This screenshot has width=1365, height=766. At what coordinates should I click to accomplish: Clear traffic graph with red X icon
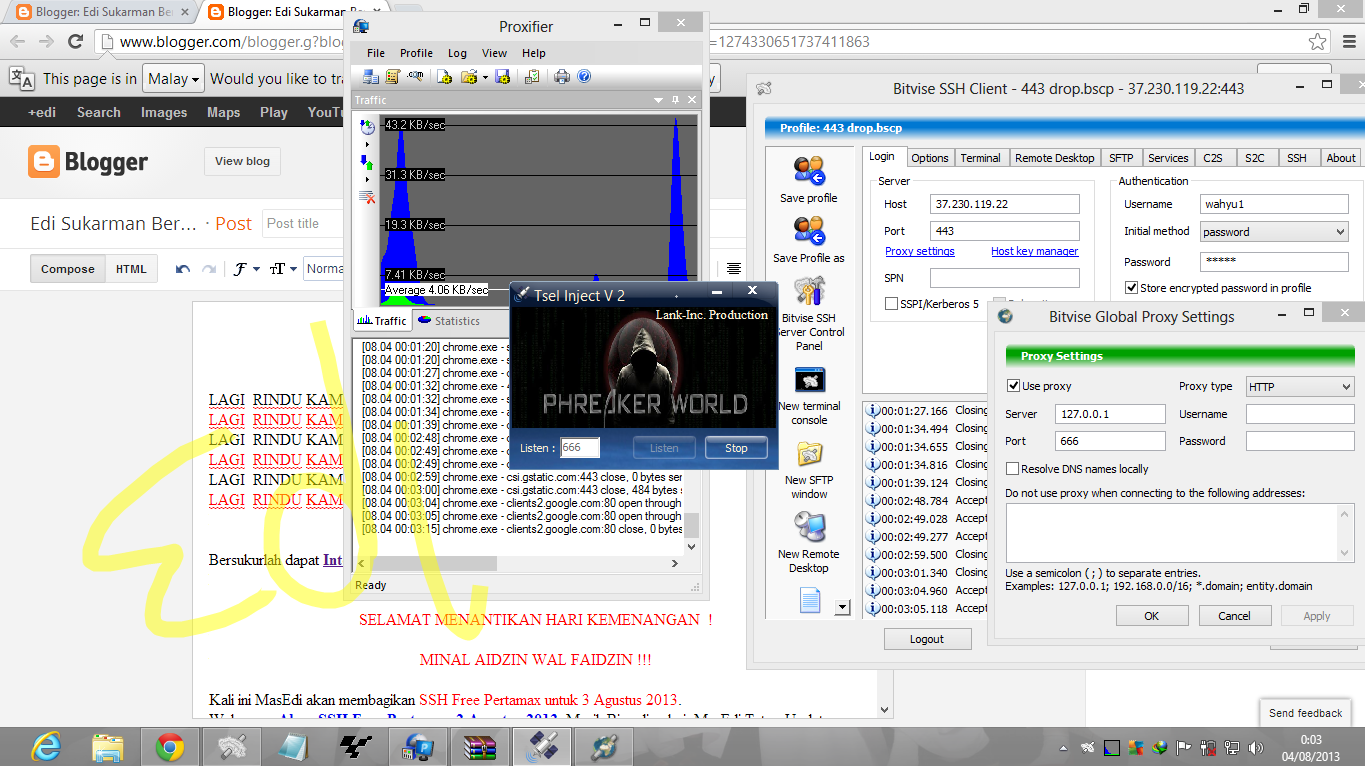coord(367,197)
